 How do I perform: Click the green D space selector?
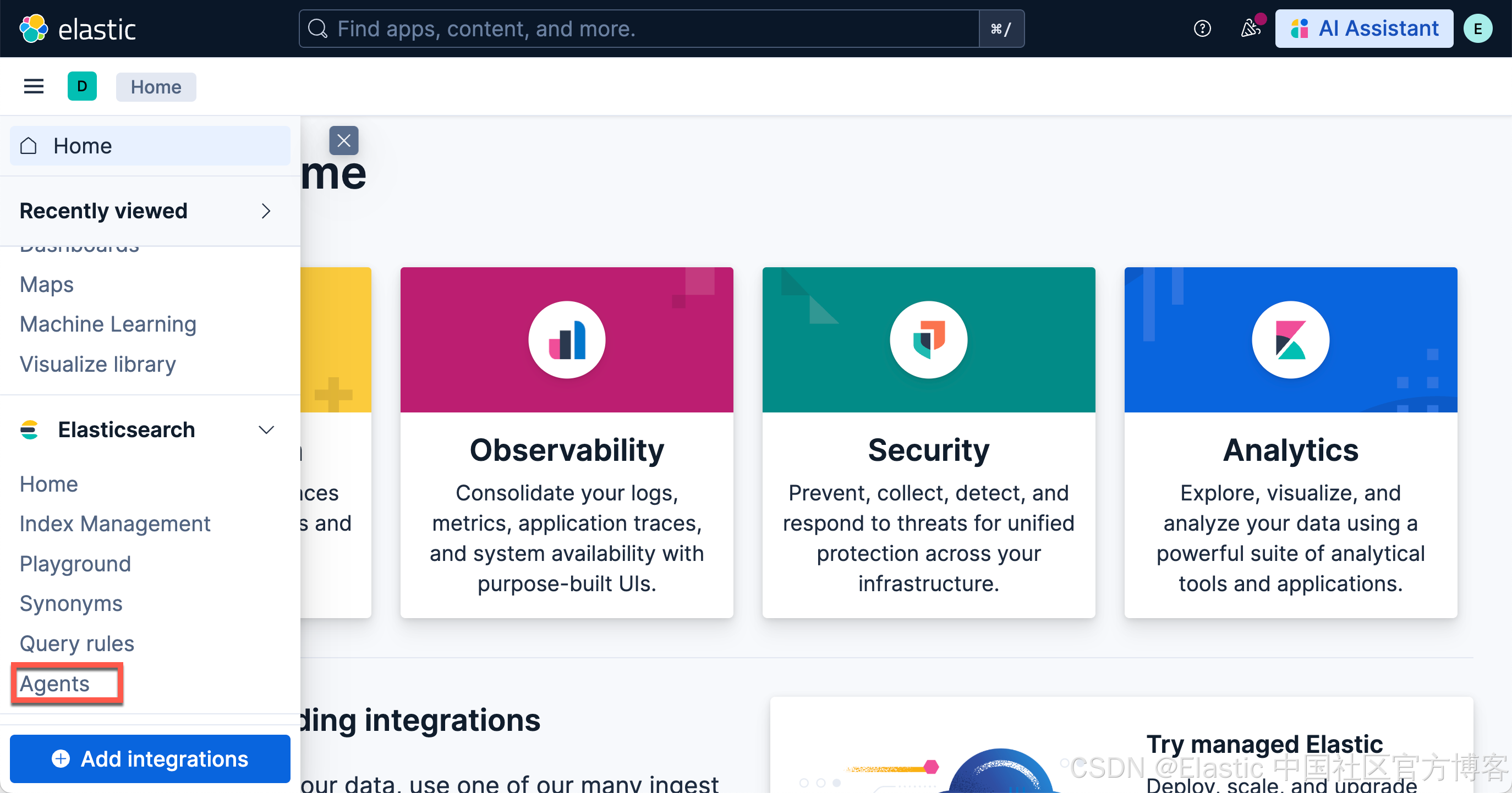click(82, 87)
